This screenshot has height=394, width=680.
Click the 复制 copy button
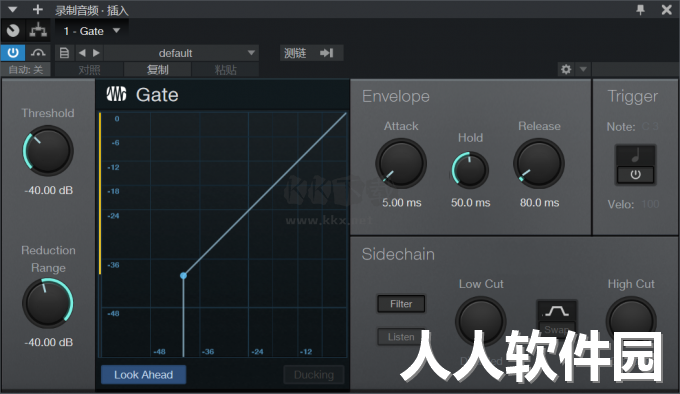click(x=157, y=69)
